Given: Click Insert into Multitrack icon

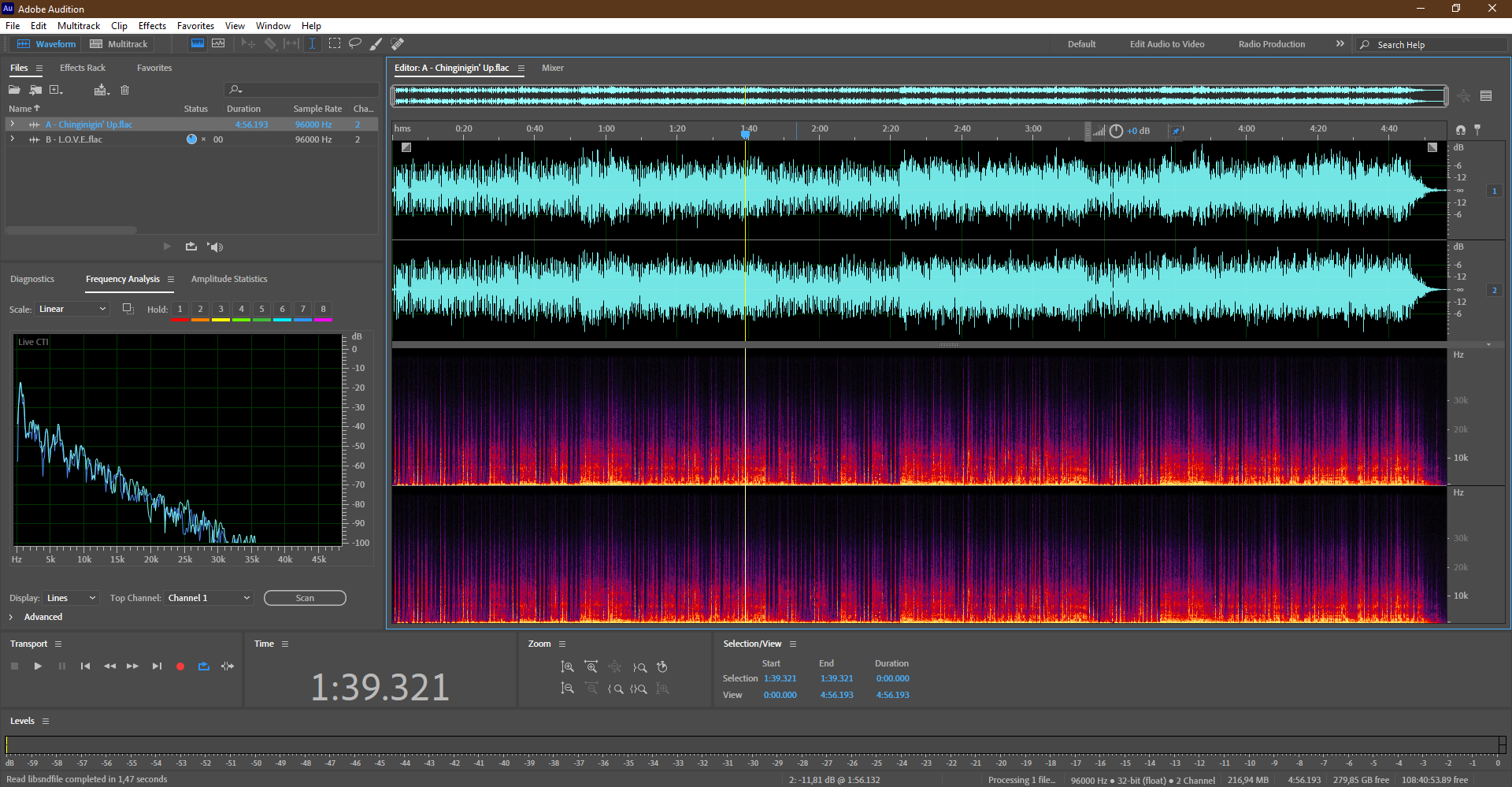Looking at the screenshot, I should 102,90.
